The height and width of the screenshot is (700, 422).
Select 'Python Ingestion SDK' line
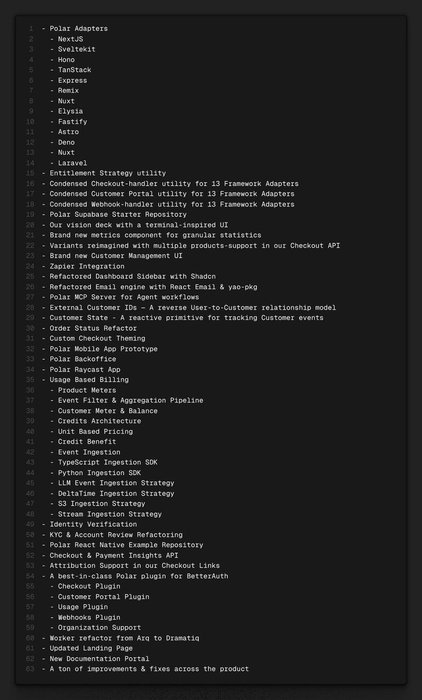pyautogui.click(x=95, y=473)
